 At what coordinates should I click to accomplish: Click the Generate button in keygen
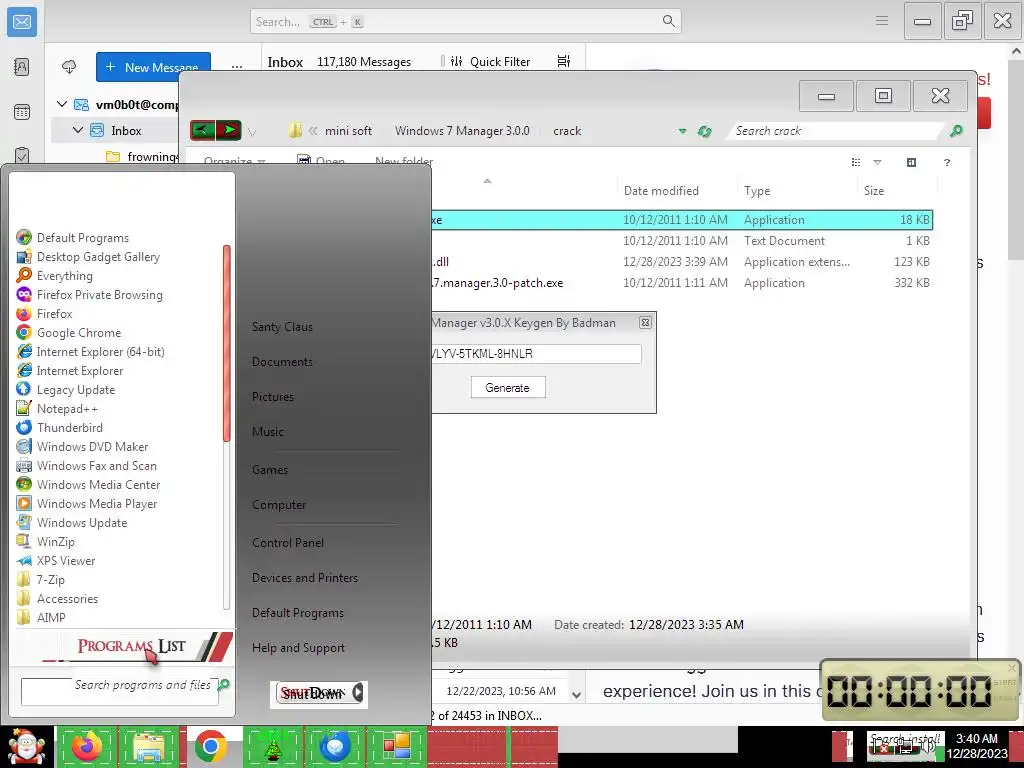coord(508,387)
